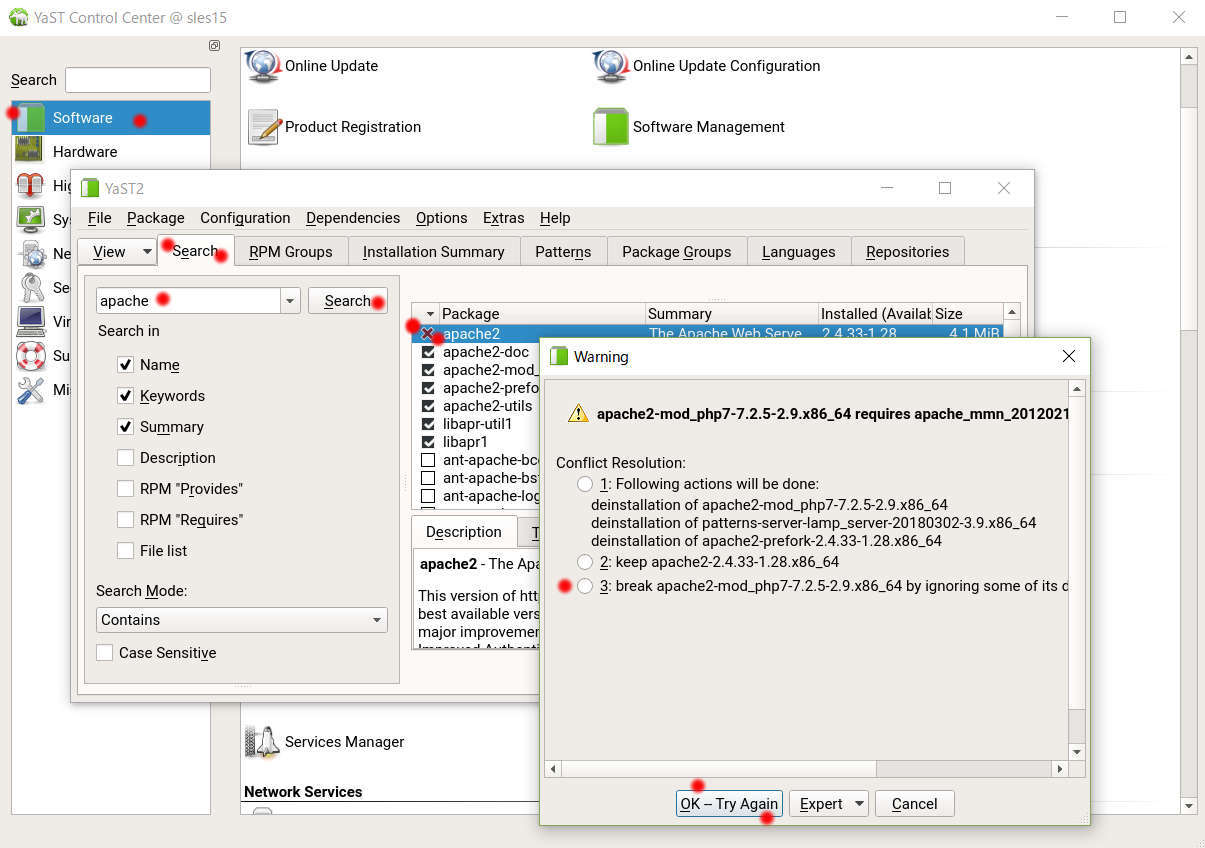Click Cancel in the Warning dialog
This screenshot has height=848, width=1205.
[914, 804]
